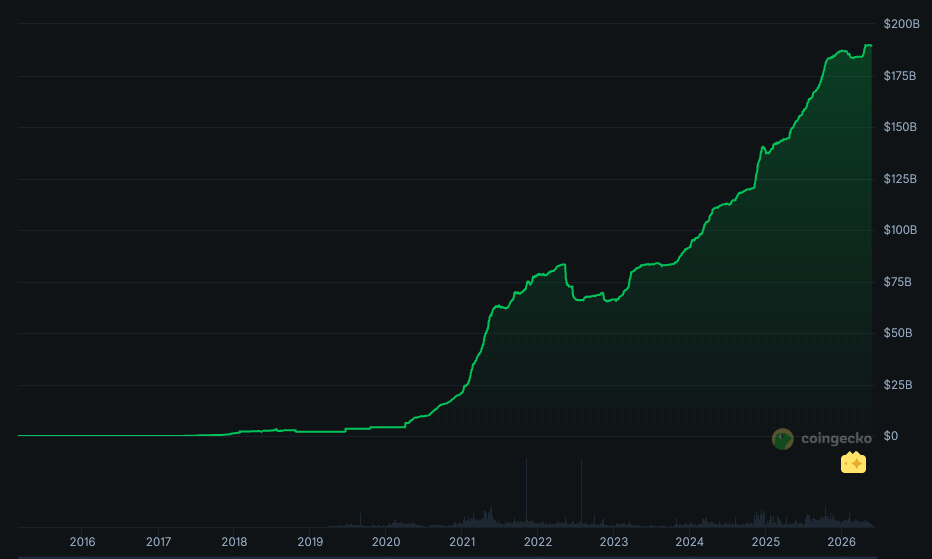Select the 2025 label on the time axis
Image resolution: width=932 pixels, height=559 pixels.
tap(766, 542)
